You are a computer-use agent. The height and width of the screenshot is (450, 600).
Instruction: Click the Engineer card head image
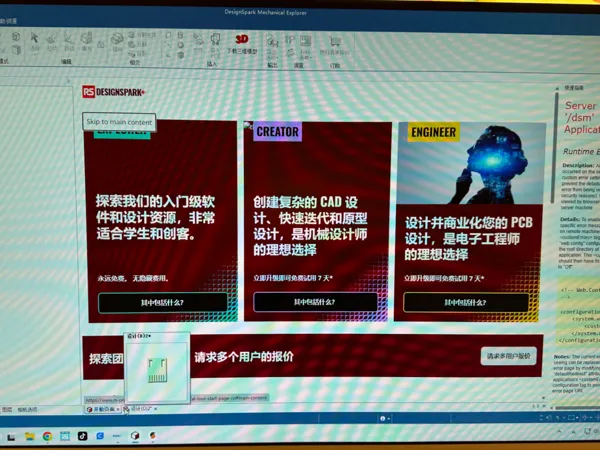point(472,164)
